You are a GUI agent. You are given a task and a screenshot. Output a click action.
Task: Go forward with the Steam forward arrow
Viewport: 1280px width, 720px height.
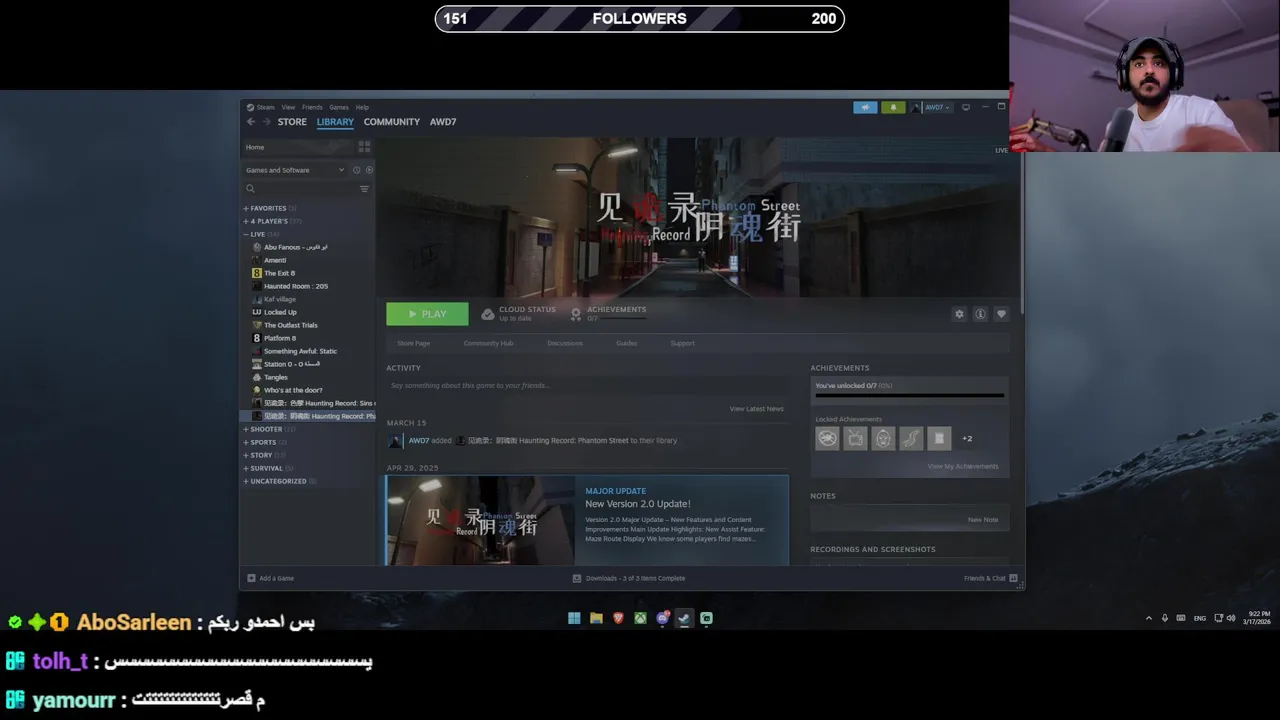click(x=266, y=122)
